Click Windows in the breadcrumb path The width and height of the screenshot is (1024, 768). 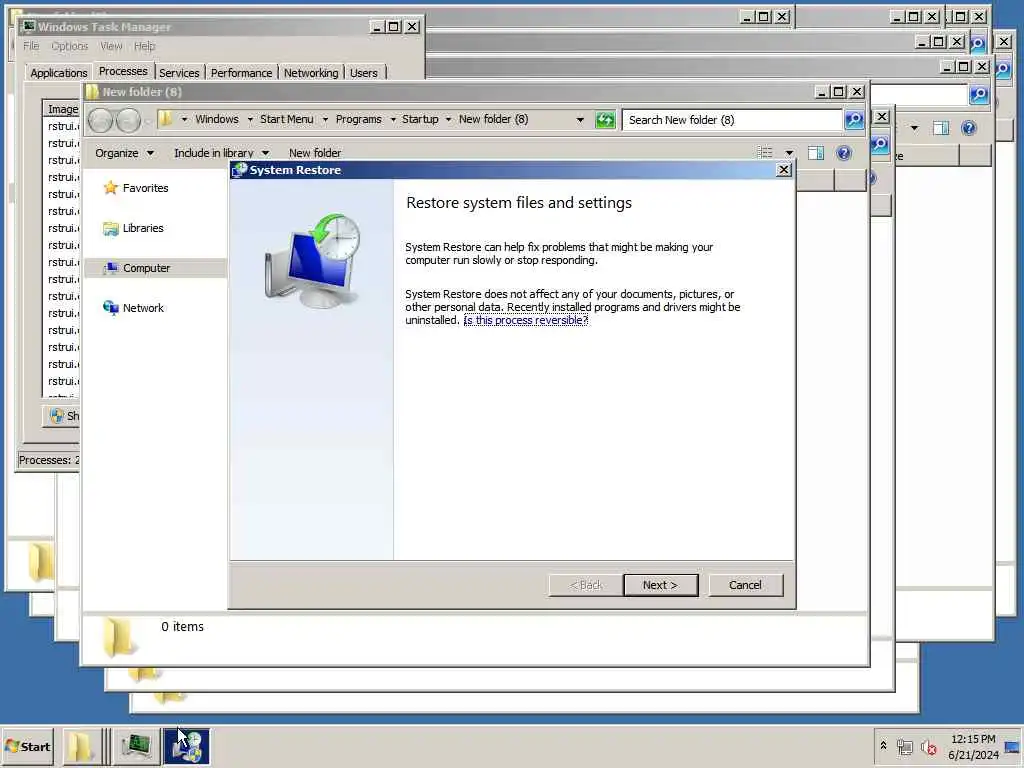click(217, 120)
